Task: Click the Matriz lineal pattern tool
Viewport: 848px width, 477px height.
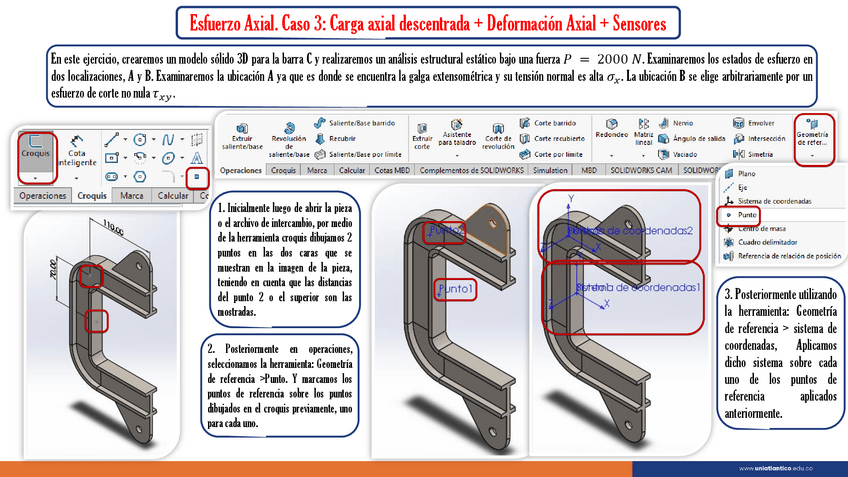Action: tap(644, 132)
